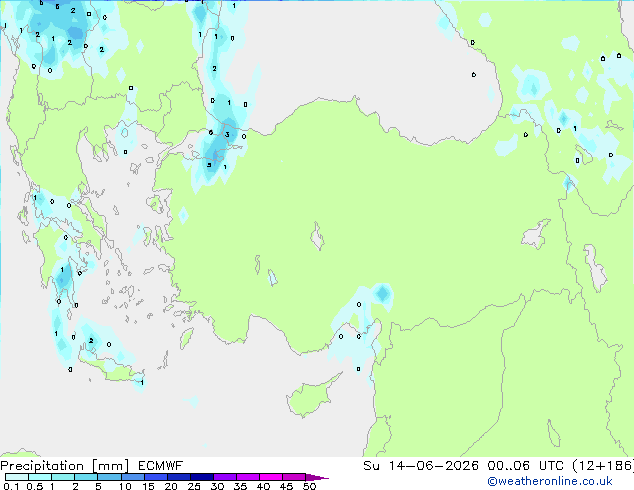This screenshot has width=634, height=490.
Task: Click the Cyprus island on the map
Action: (311, 398)
